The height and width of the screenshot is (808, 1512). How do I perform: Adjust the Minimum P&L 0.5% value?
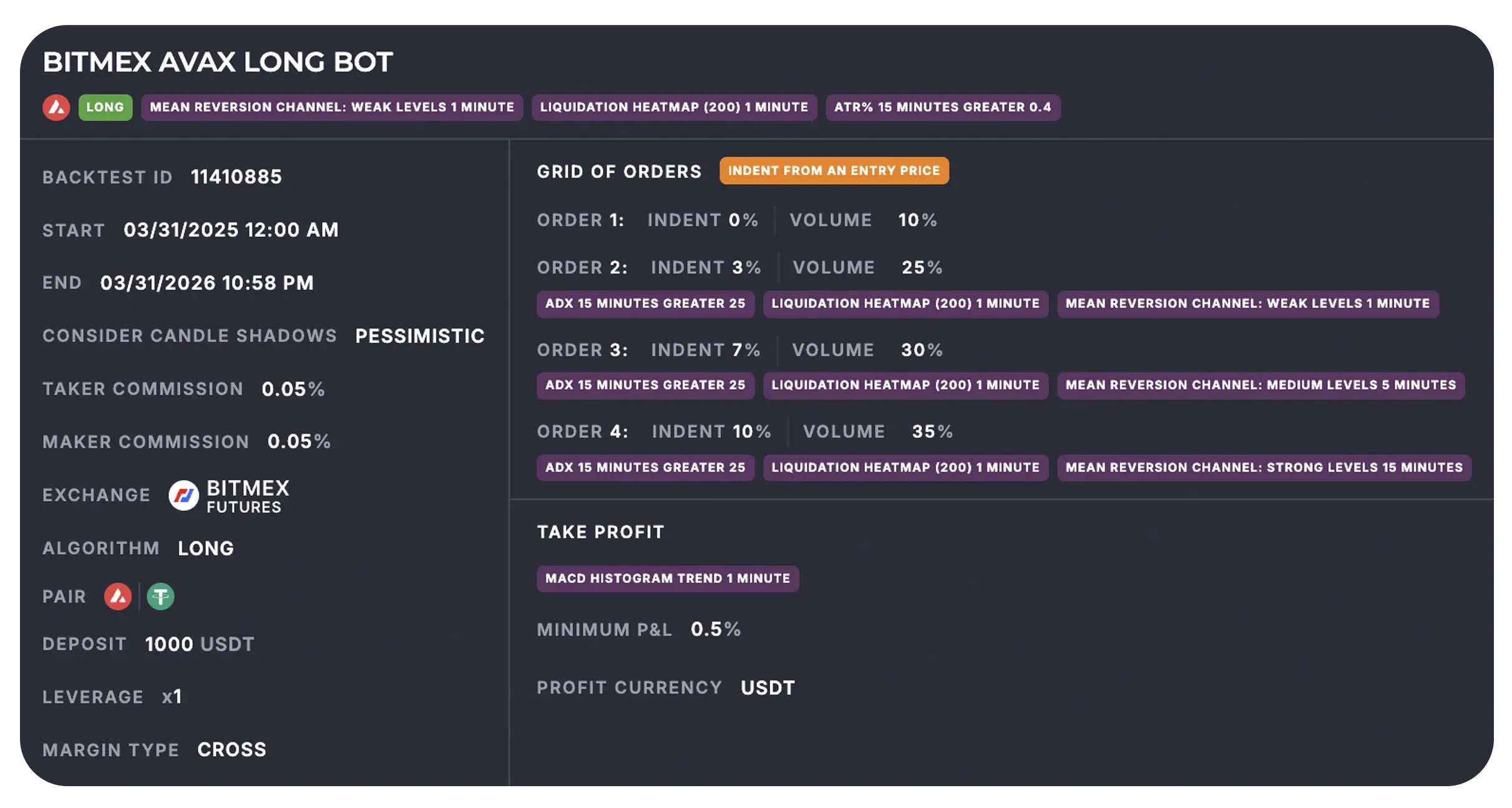point(715,629)
